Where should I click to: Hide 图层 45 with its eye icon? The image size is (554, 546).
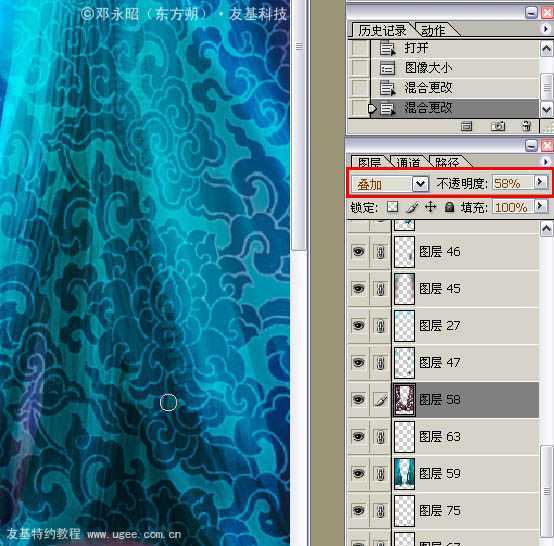click(x=358, y=289)
